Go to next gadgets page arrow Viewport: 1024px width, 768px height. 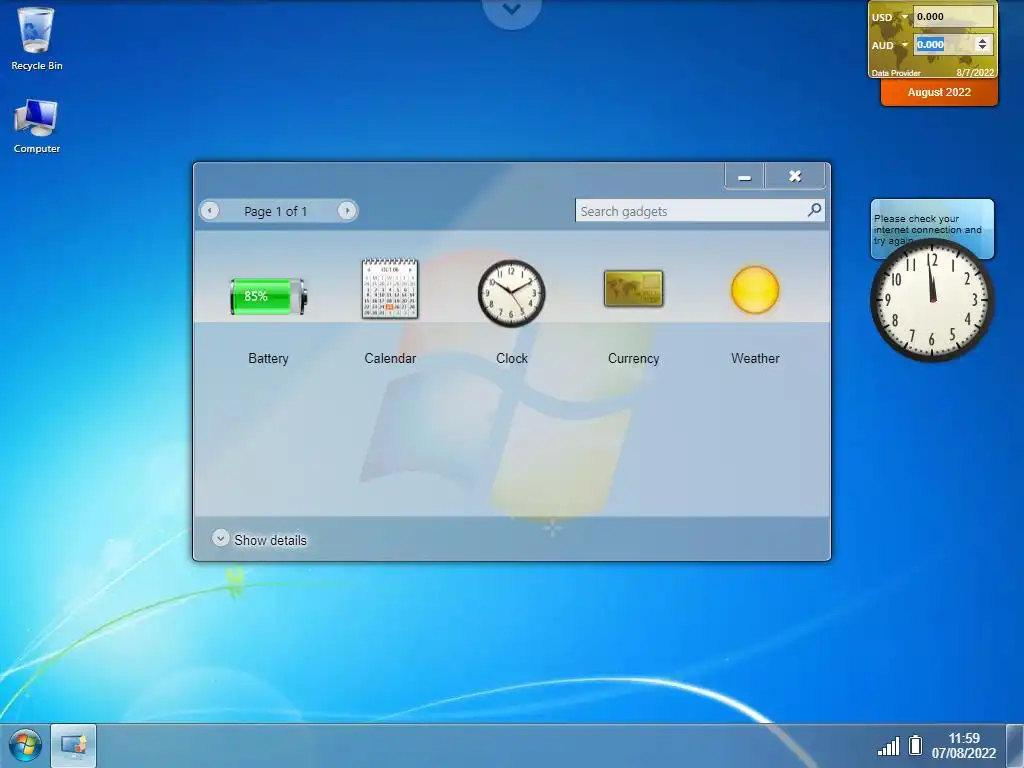coord(347,210)
